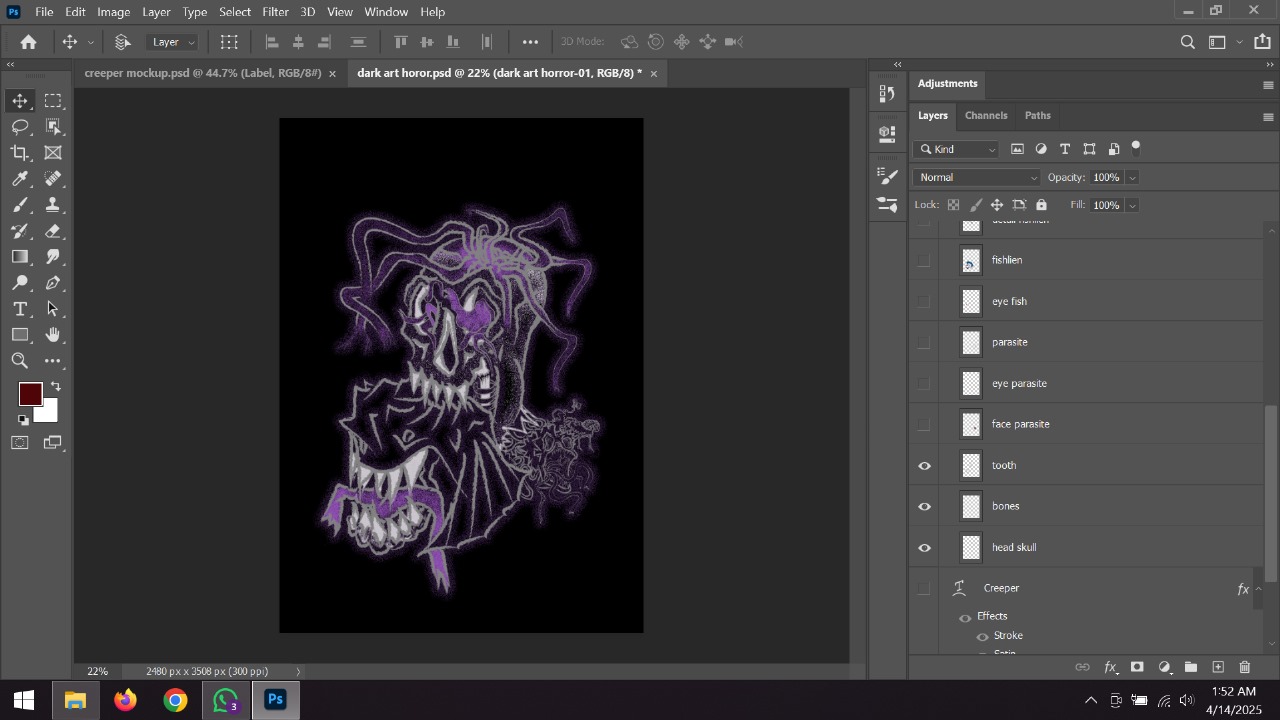Switch to the Paths tab
Viewport: 1280px width, 720px height.
click(1038, 116)
